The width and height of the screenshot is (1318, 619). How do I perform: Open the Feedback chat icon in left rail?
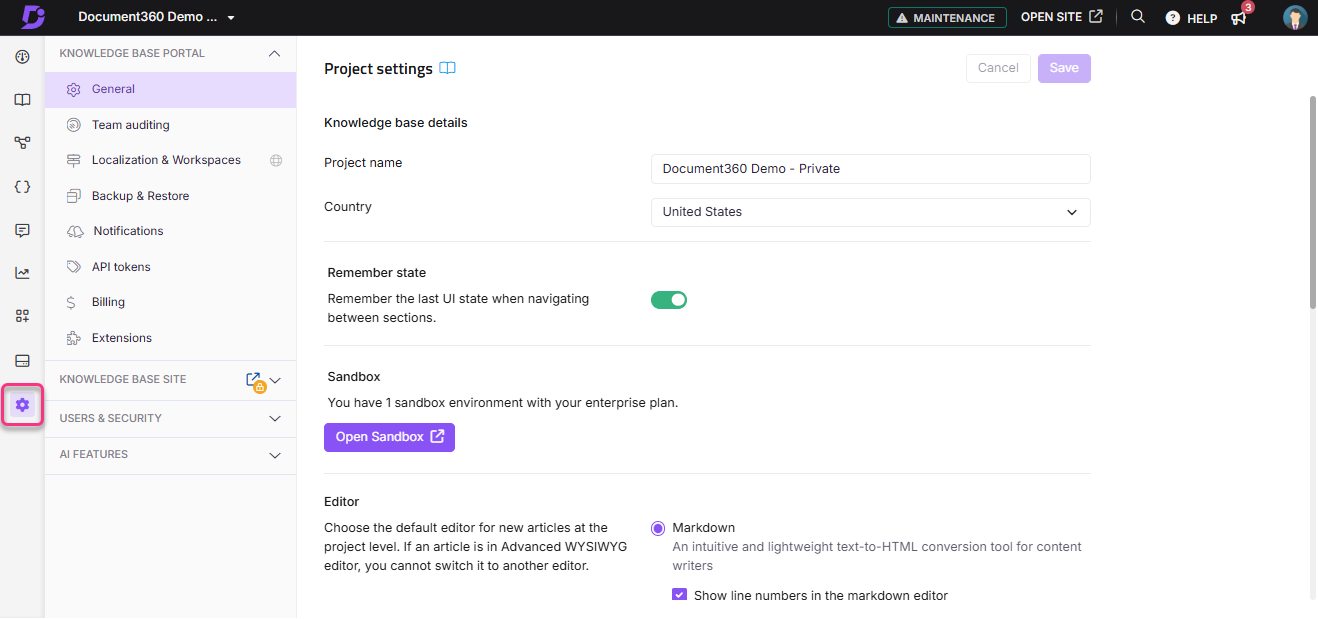(x=22, y=230)
